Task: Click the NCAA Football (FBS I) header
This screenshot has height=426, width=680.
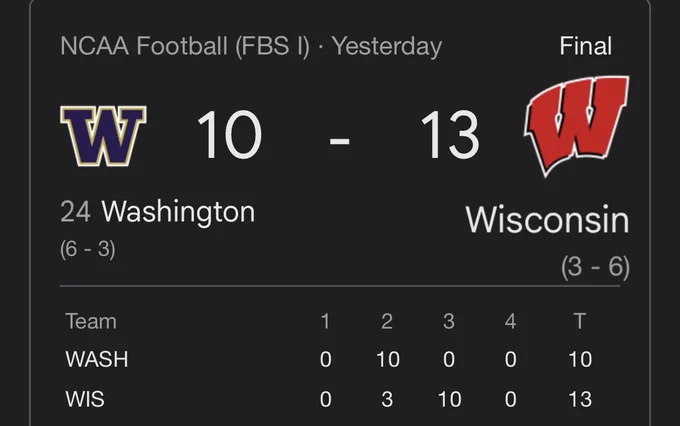Action: click(x=185, y=46)
